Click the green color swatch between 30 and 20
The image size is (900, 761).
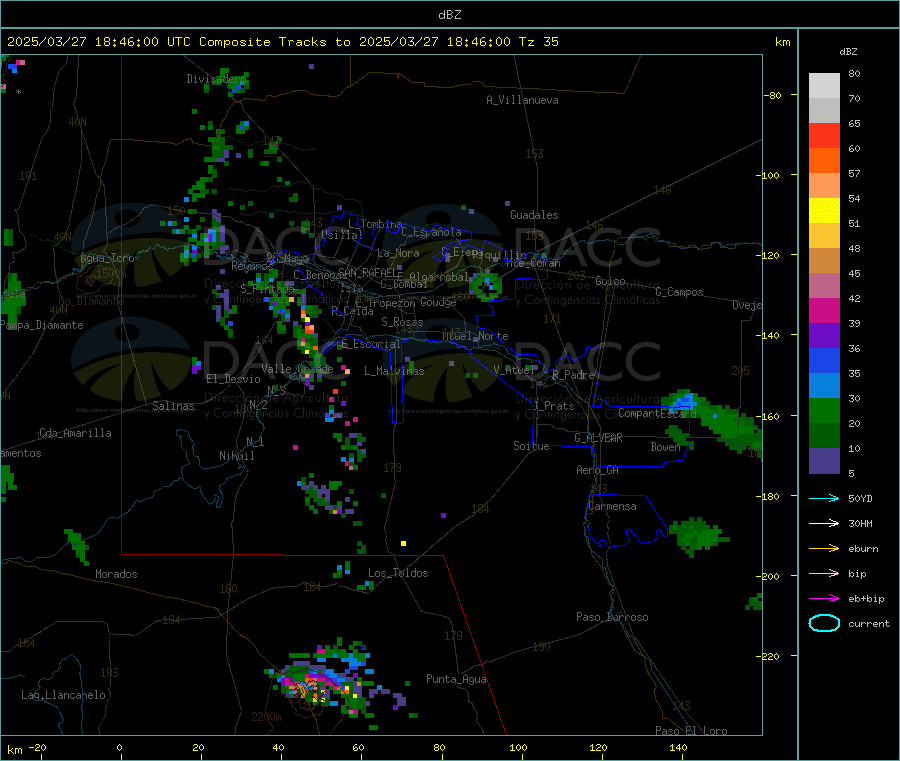(824, 410)
